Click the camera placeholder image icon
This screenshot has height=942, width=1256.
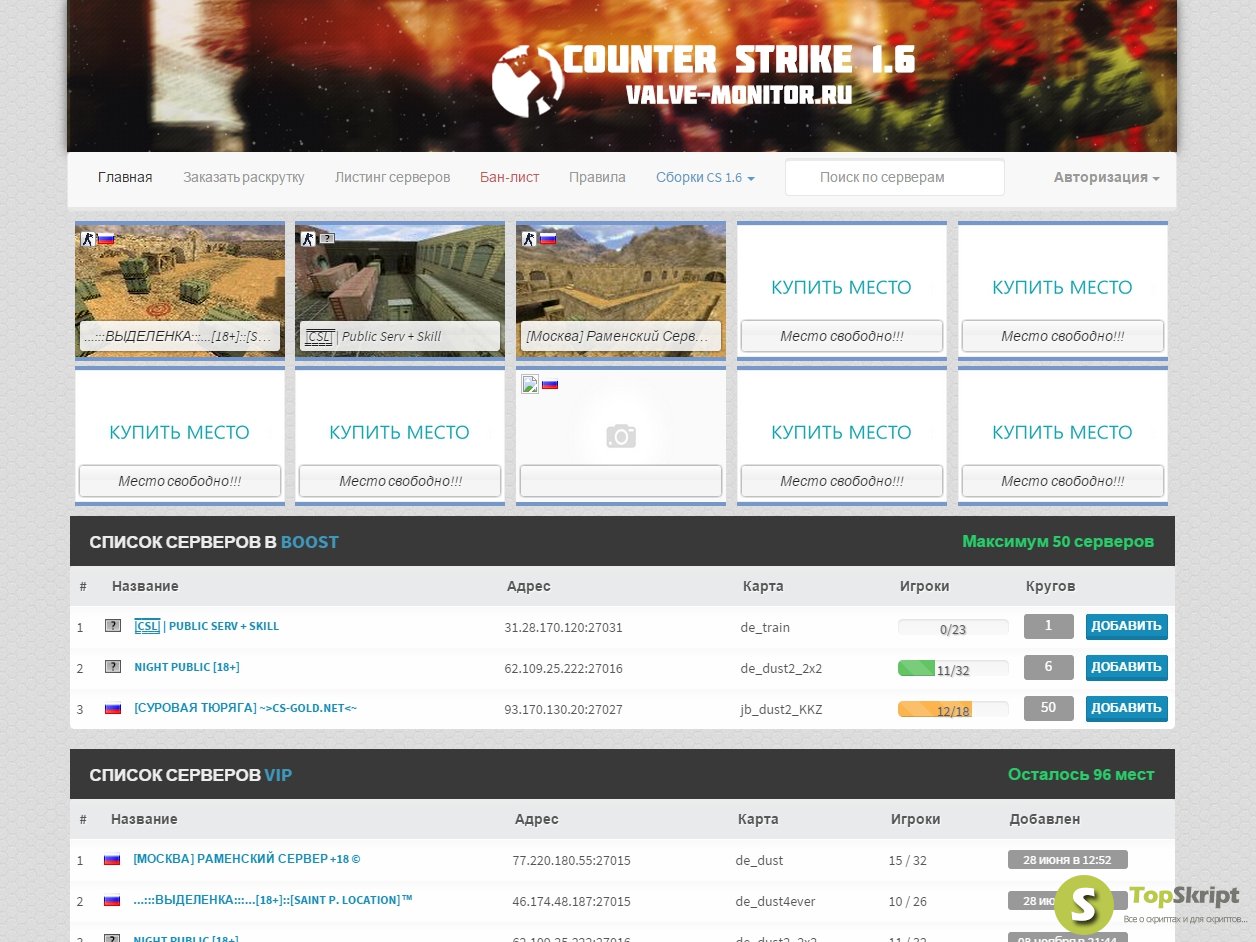[621, 436]
